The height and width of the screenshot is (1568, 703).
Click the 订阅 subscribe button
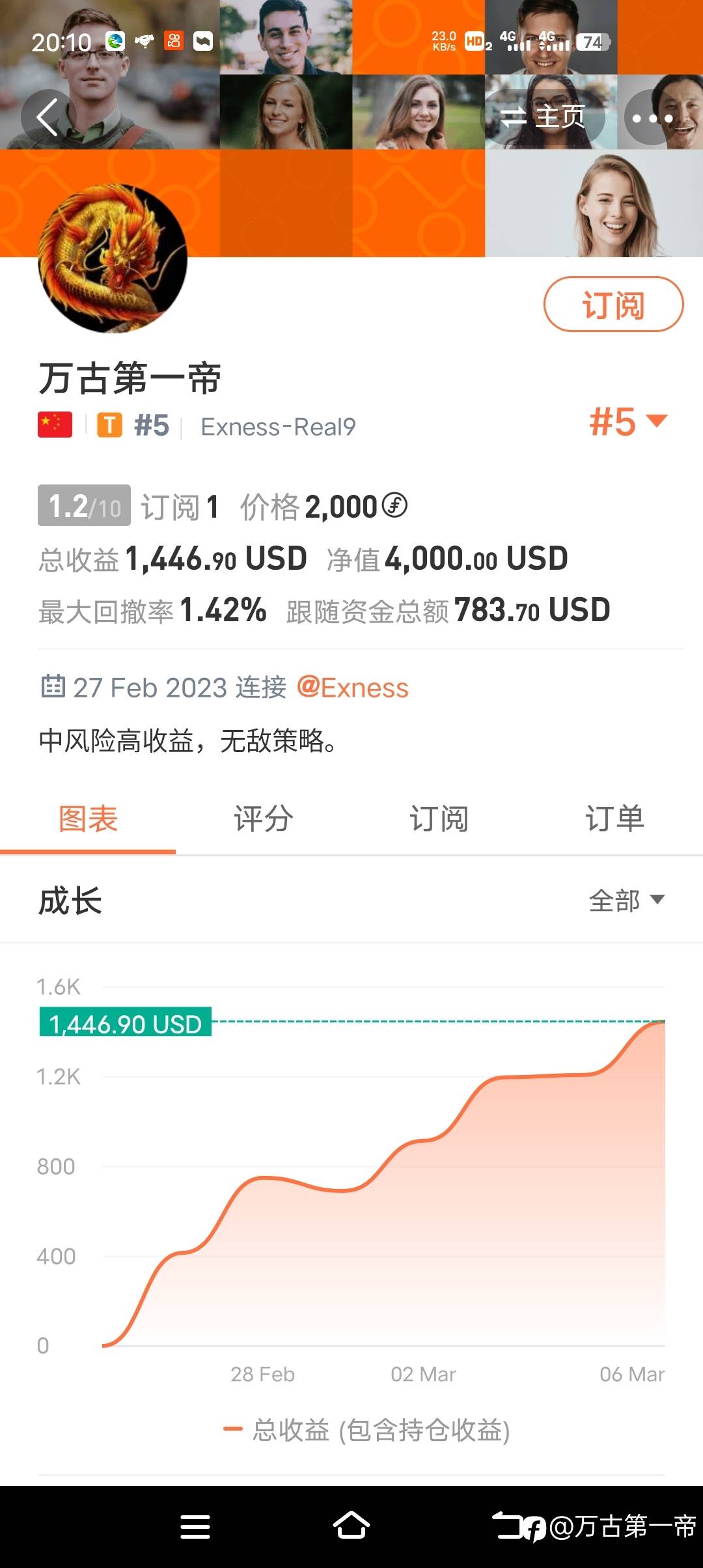point(613,305)
